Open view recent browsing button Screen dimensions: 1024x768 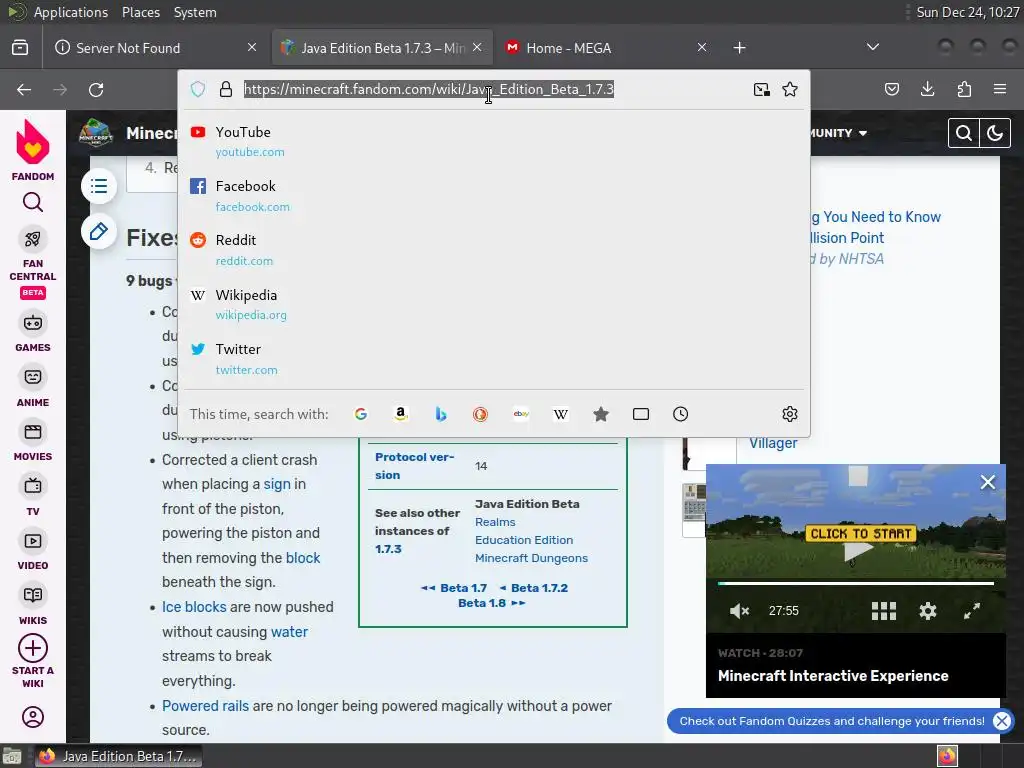pos(20,48)
